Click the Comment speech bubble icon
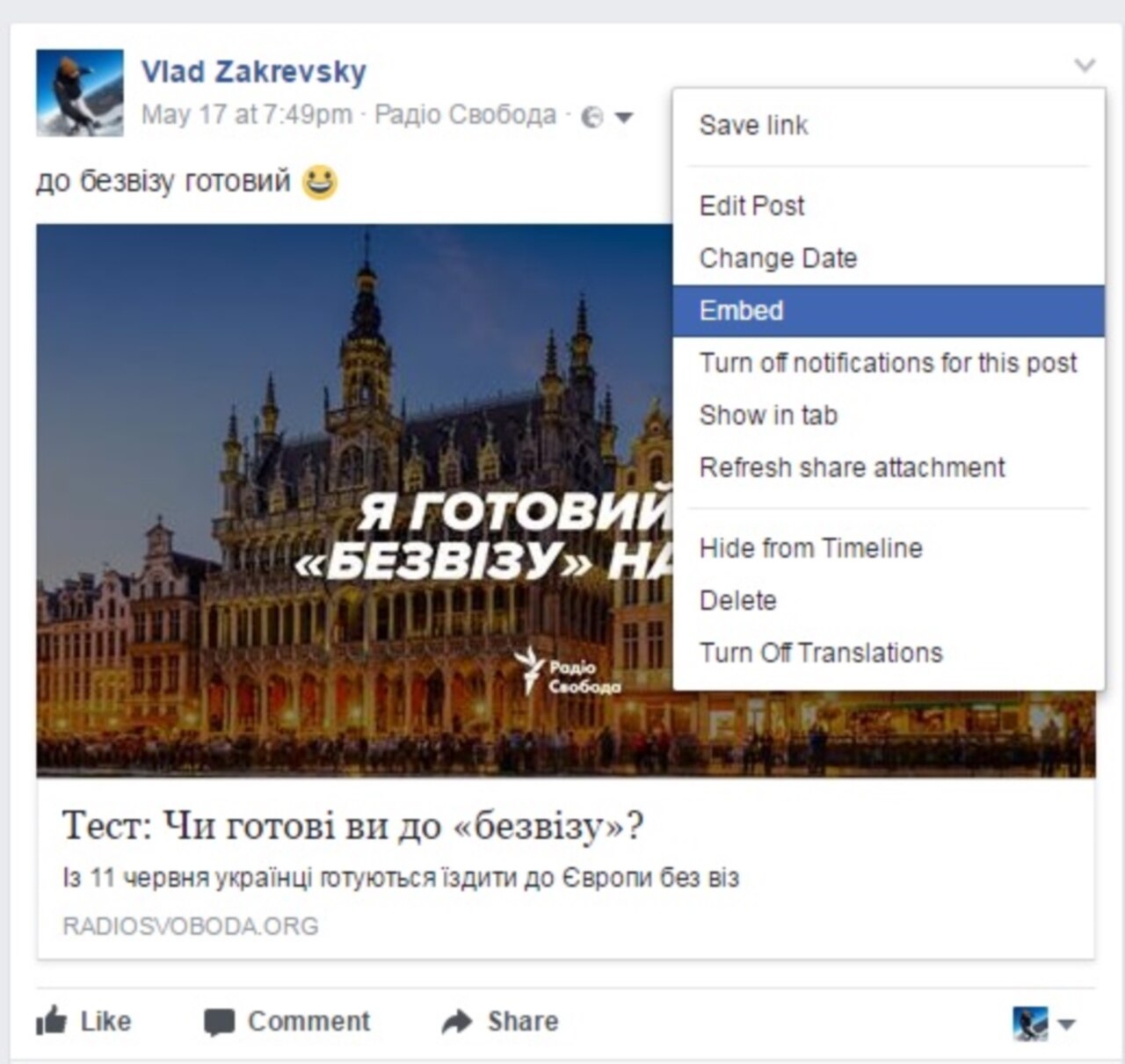This screenshot has width=1125, height=1064. pos(219,1023)
